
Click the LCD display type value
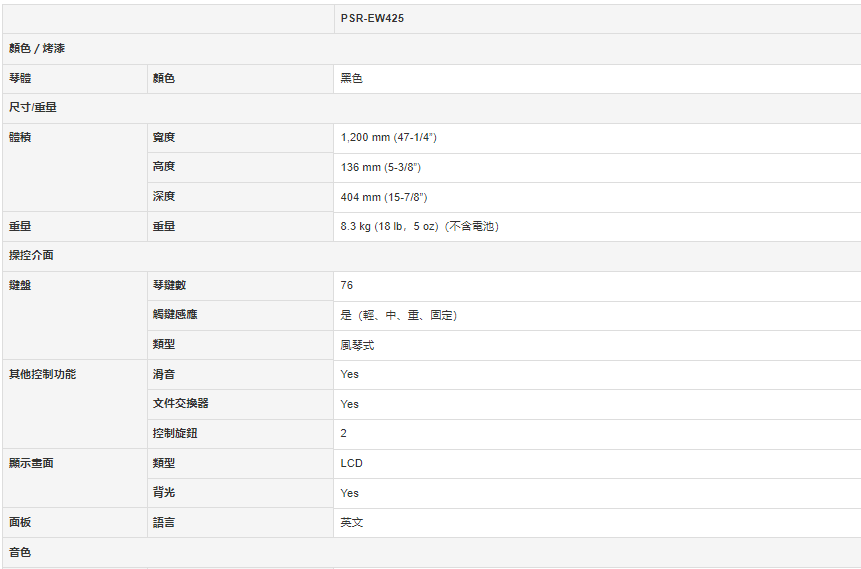tap(351, 463)
